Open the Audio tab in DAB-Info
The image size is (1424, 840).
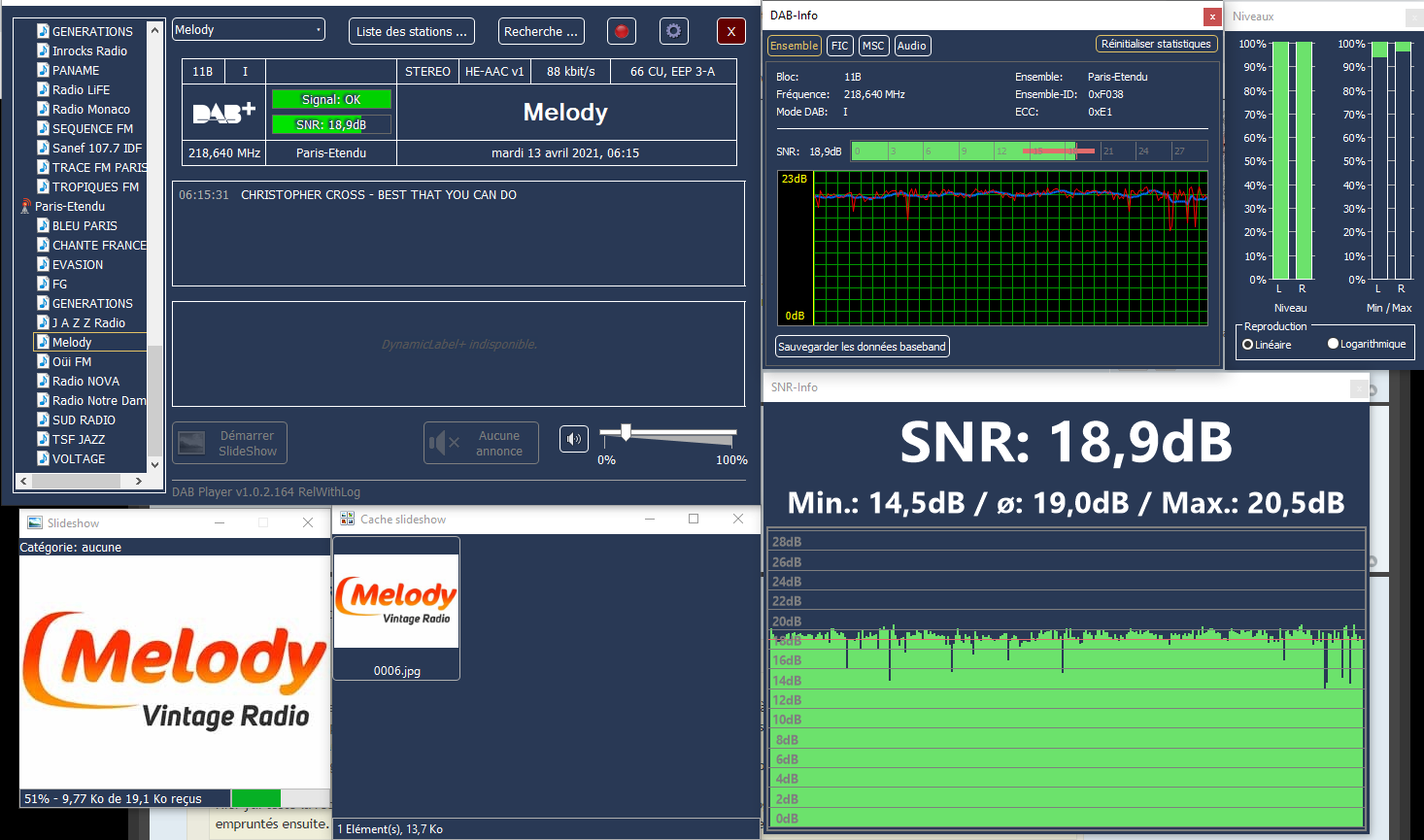[912, 46]
